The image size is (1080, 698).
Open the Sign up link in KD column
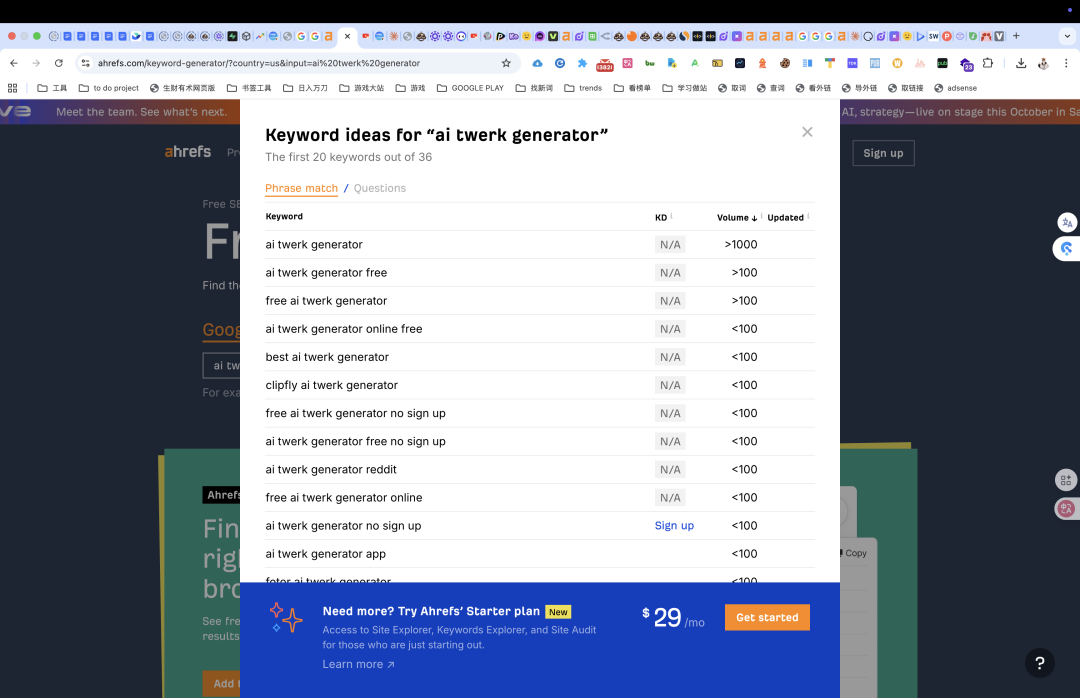pos(674,526)
